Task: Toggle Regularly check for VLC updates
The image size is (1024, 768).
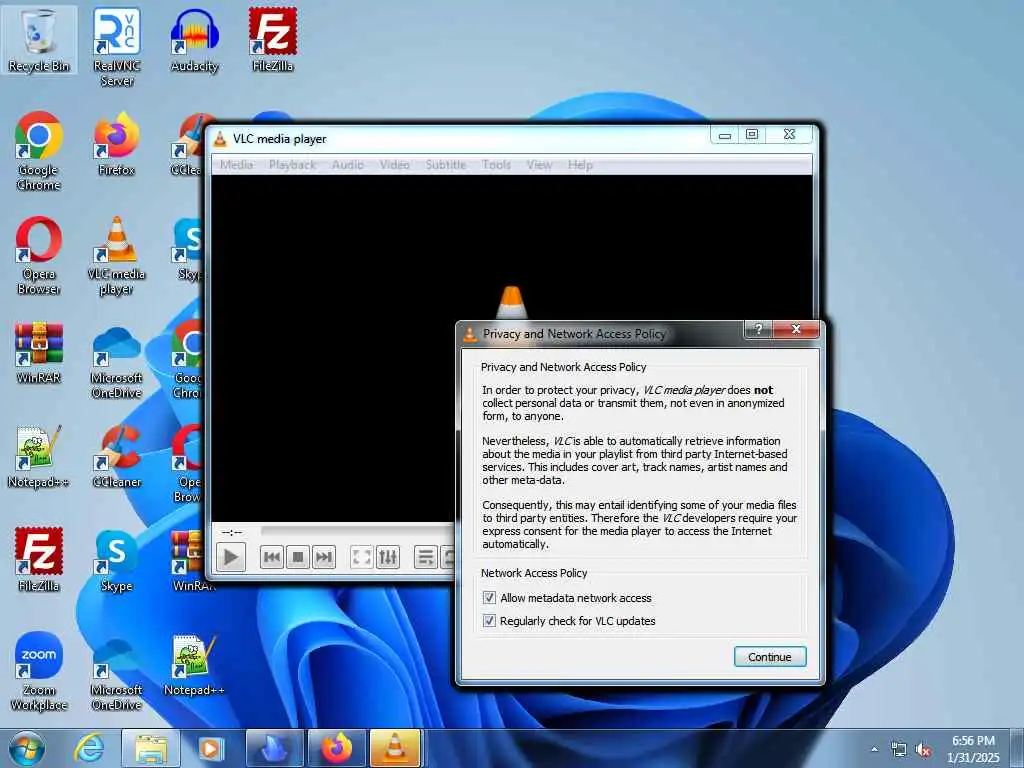Action: pos(489,620)
